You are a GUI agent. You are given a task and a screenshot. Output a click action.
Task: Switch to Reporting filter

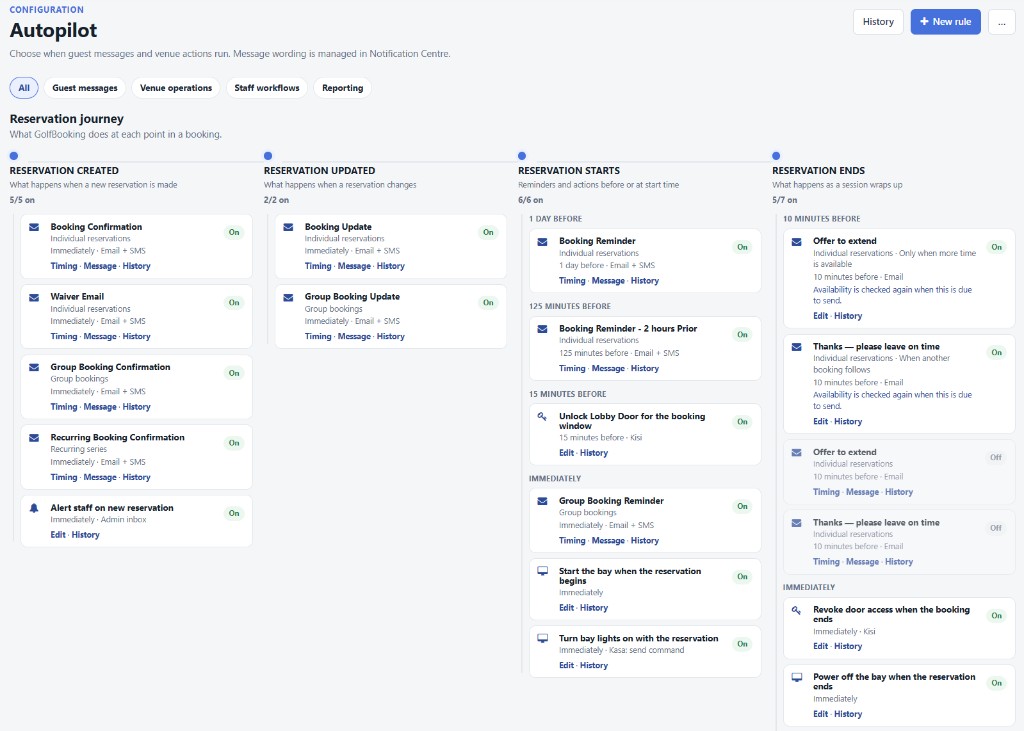tap(342, 88)
